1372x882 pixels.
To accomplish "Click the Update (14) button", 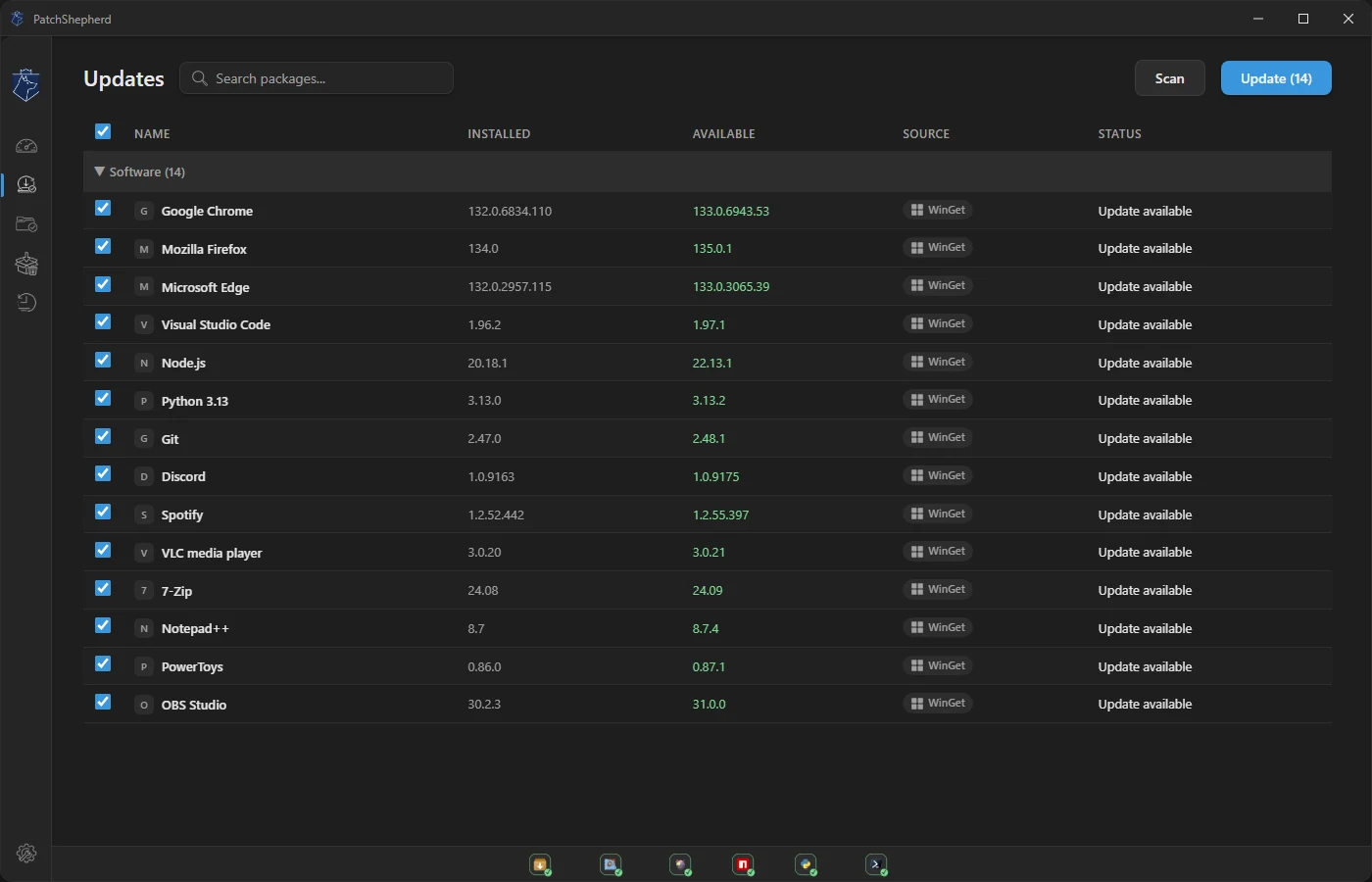I will click(x=1276, y=78).
